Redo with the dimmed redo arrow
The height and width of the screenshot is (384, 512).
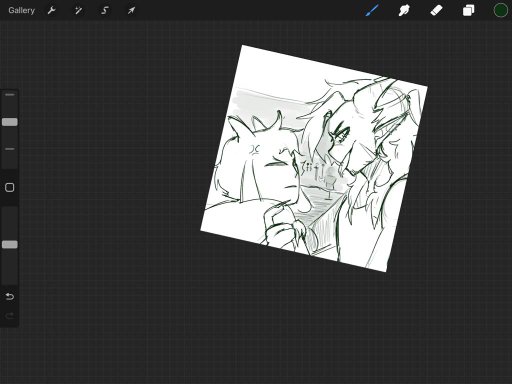click(10, 315)
